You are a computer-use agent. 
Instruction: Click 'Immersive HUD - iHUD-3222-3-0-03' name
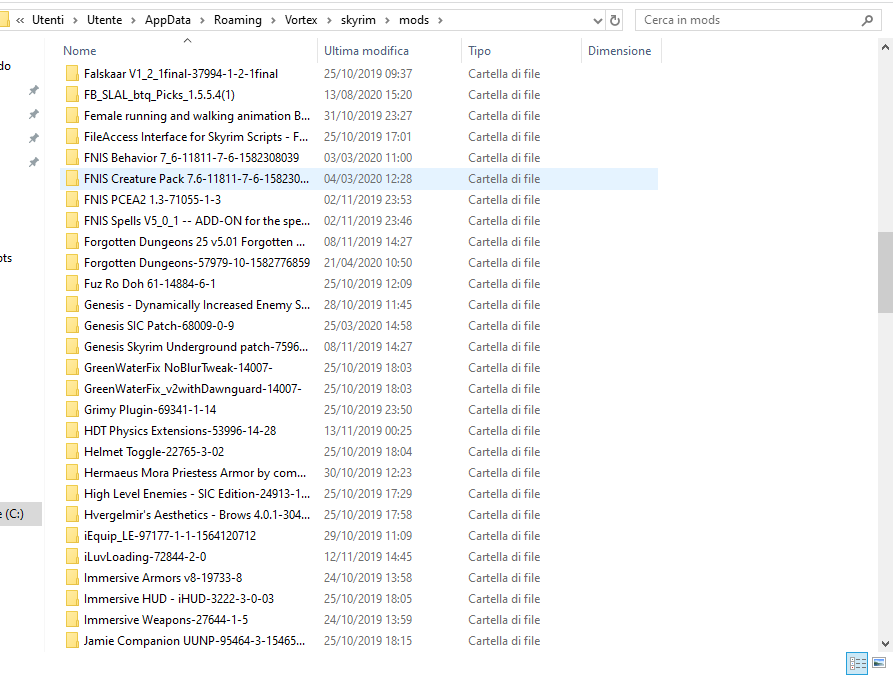tap(179, 599)
